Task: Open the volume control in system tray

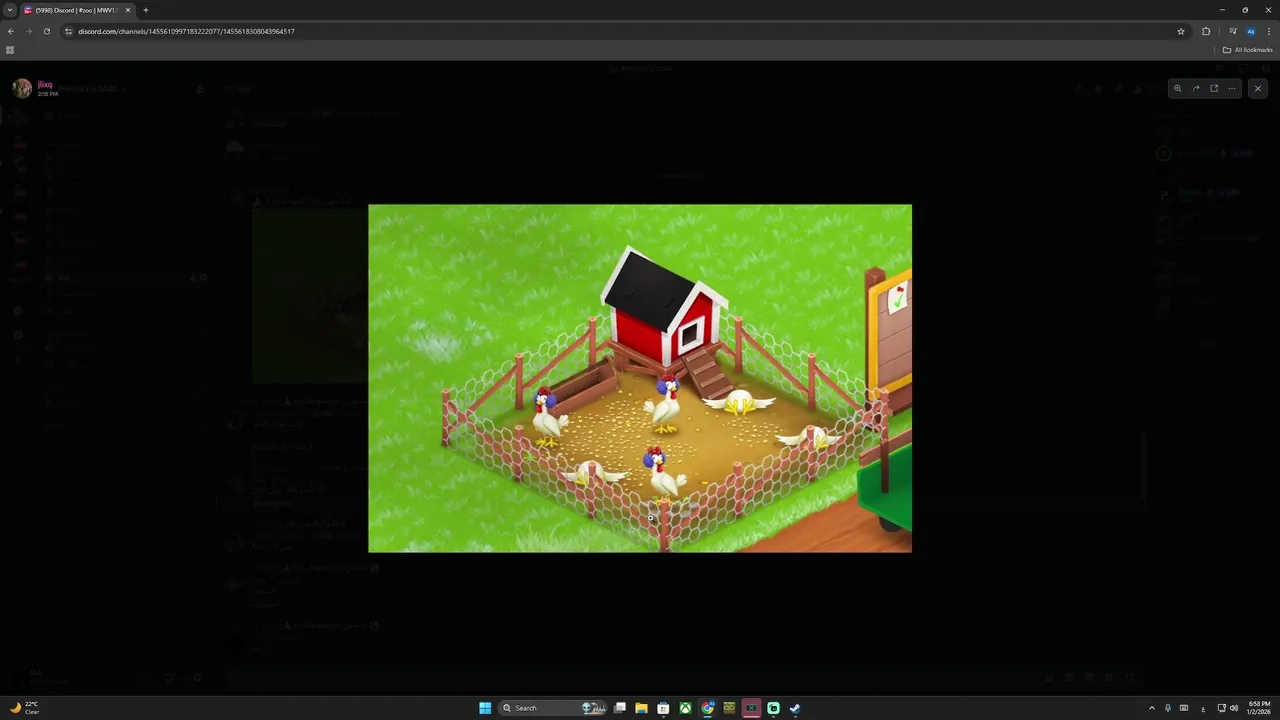Action: coord(1234,708)
